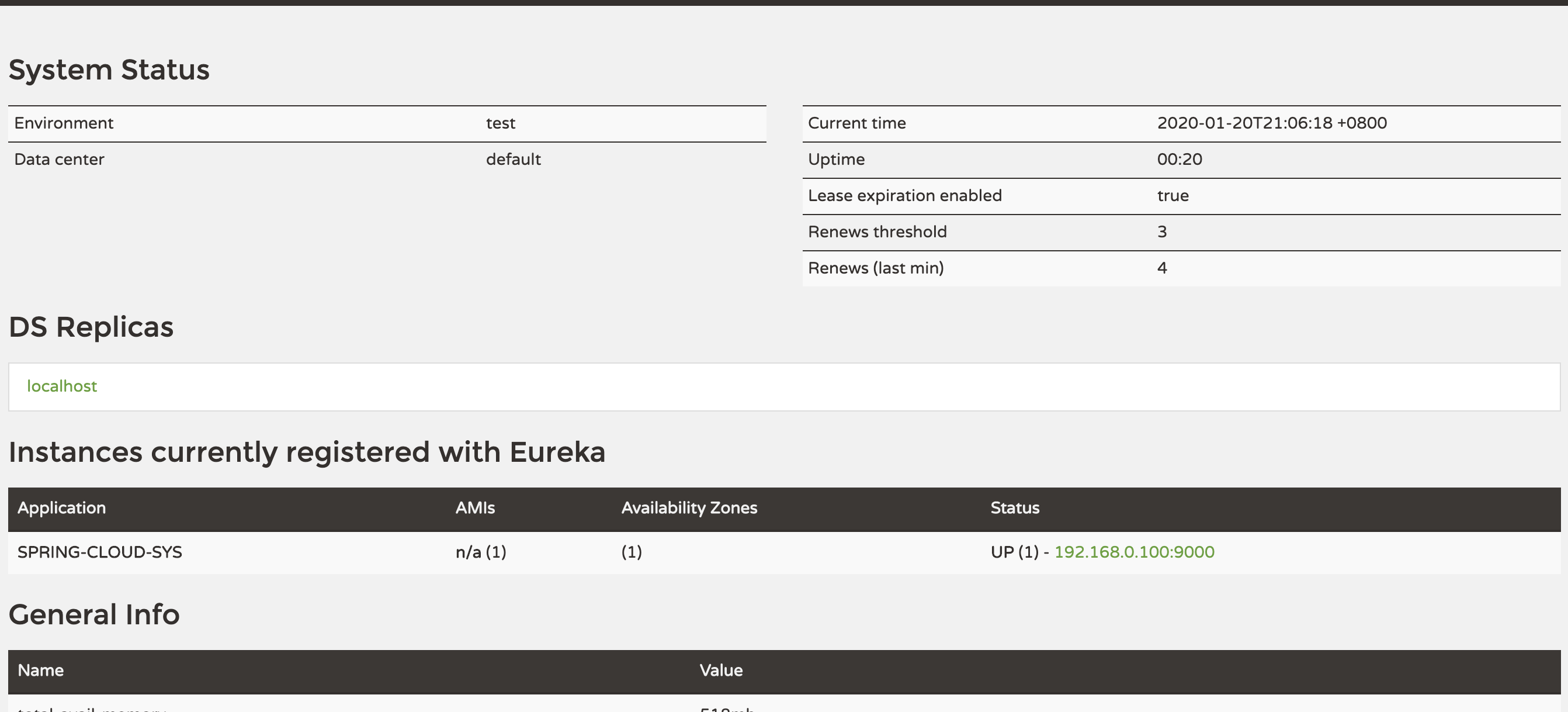Click the Instances currently registered with Eureka heading
The image size is (1568, 712).
click(x=307, y=452)
